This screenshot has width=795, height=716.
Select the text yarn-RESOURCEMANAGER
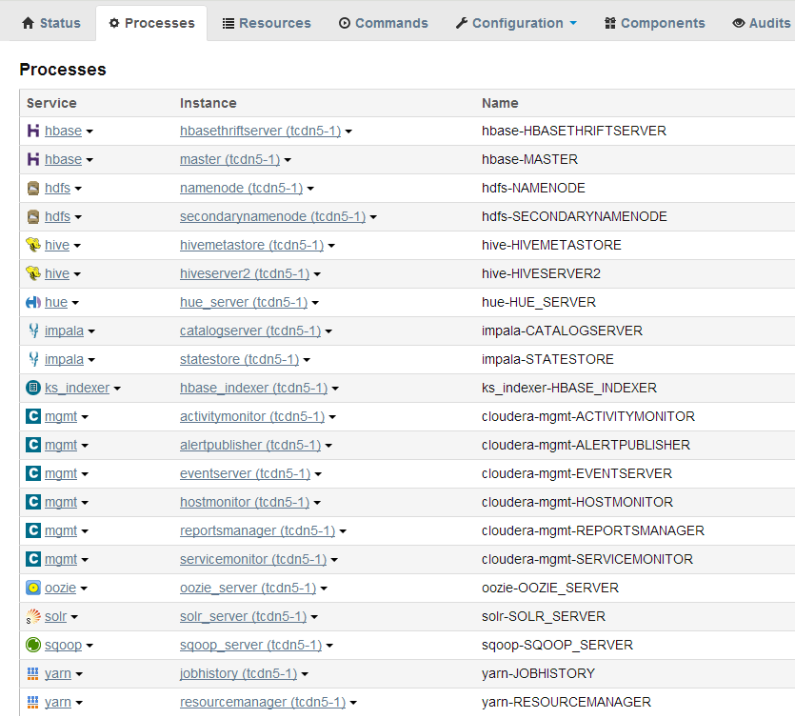pyautogui.click(x=566, y=702)
